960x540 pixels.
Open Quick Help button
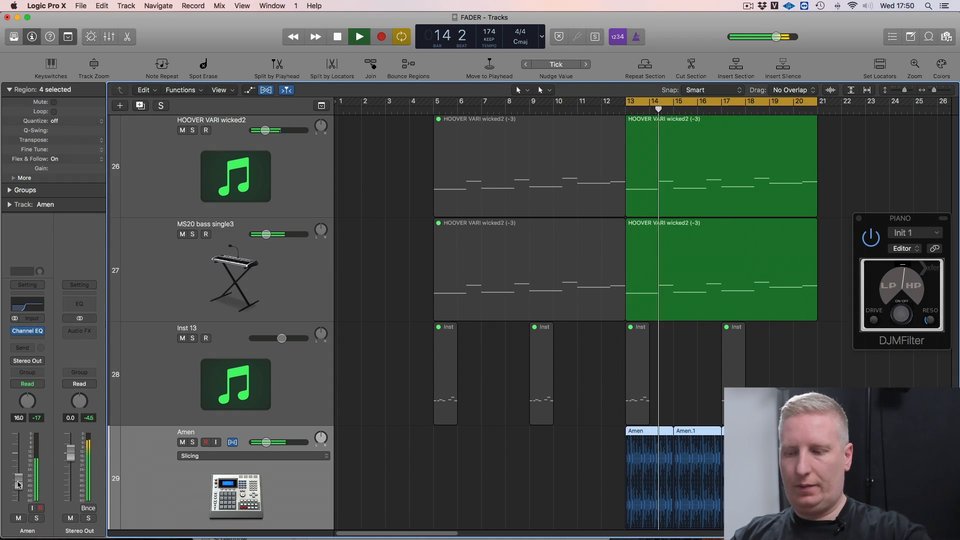50,37
